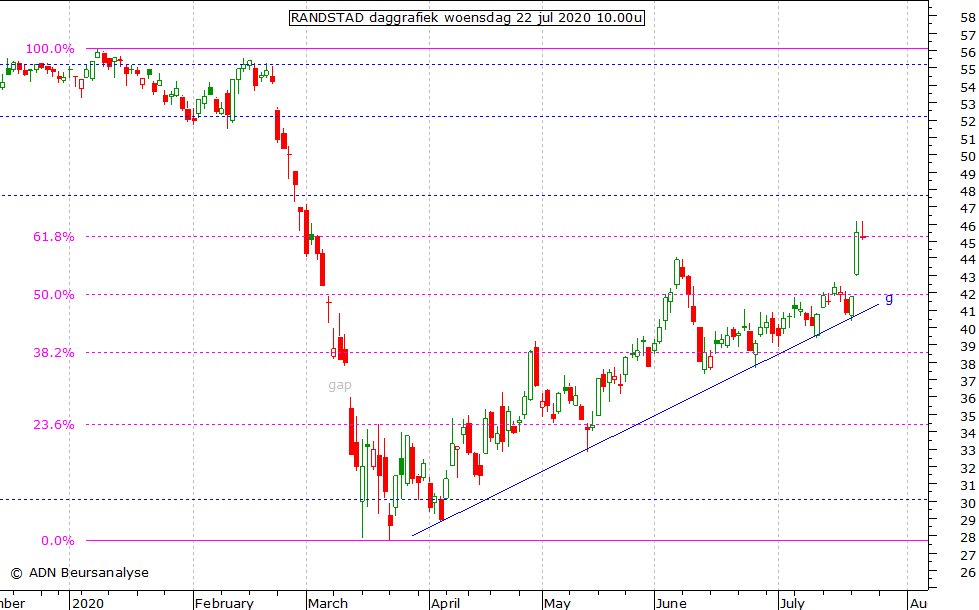This screenshot has width=979, height=610.
Task: Click price 30 on the right axis
Action: coord(968,503)
